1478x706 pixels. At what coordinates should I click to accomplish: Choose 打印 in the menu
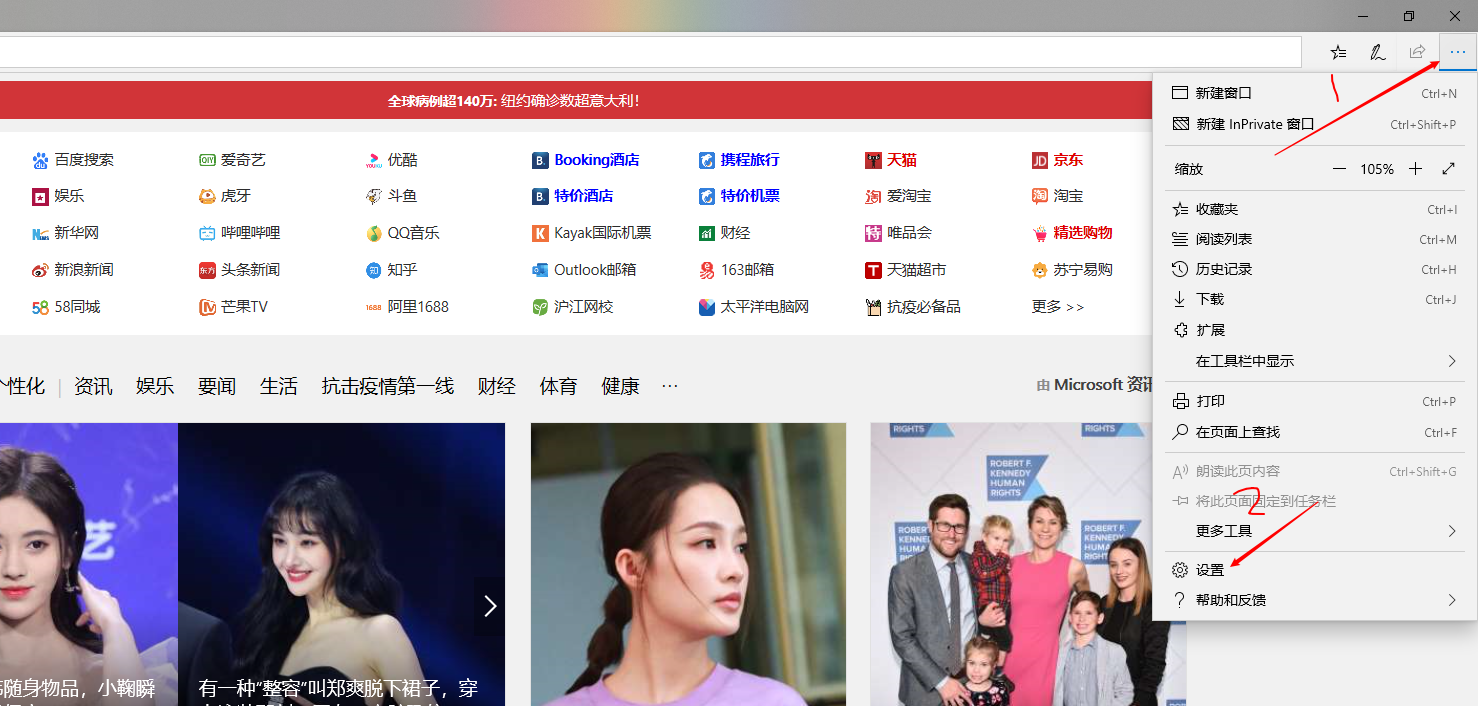[x=1315, y=401]
